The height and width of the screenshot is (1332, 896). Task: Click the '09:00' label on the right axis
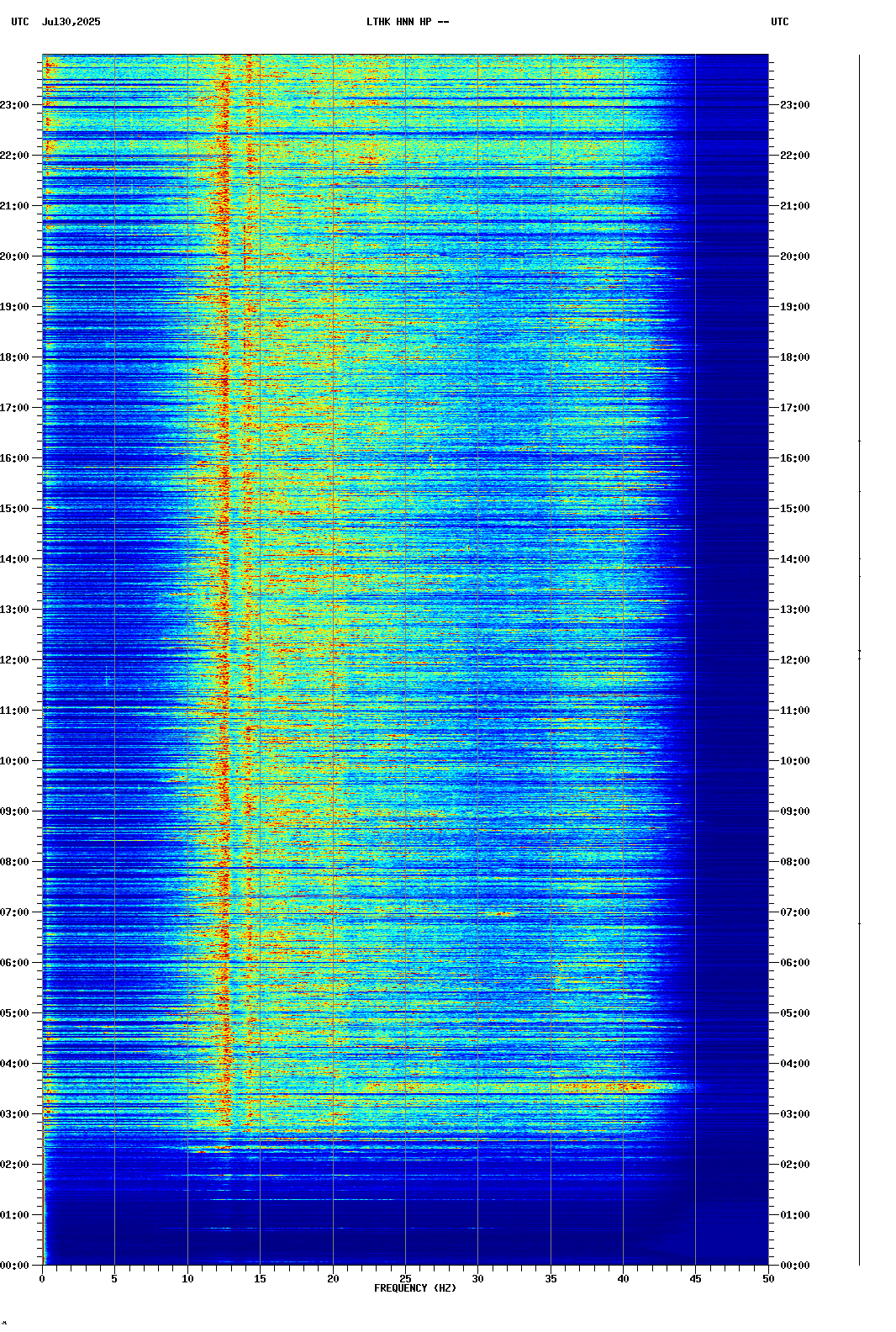[795, 811]
